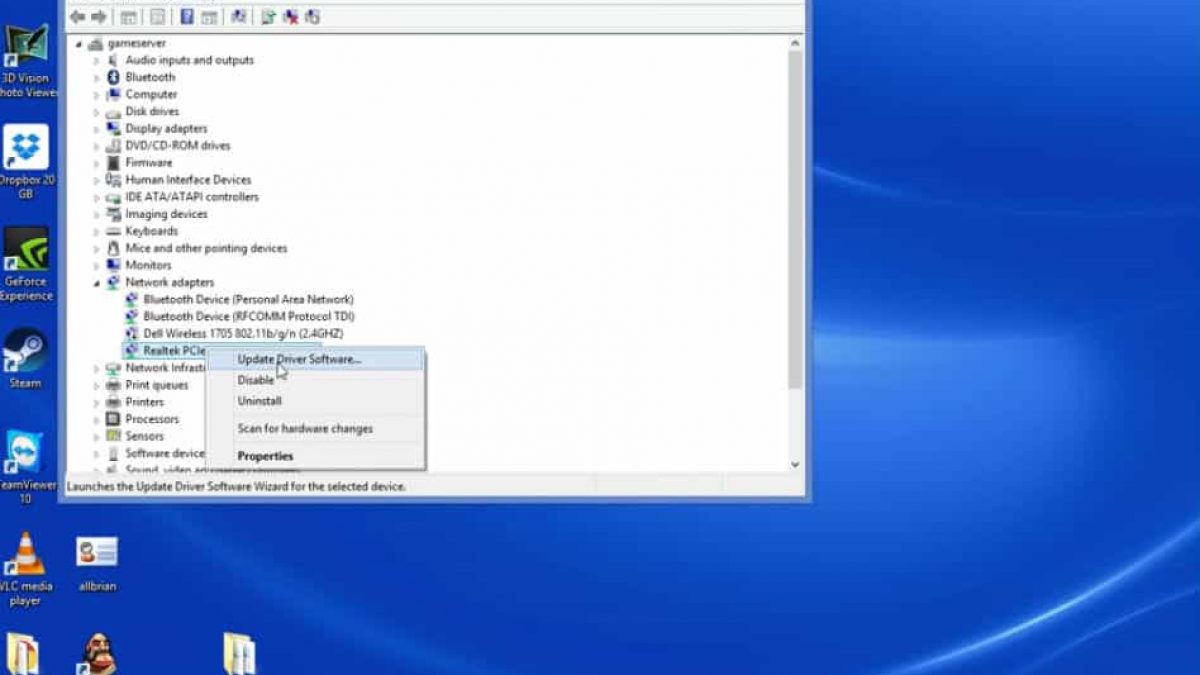Open the Steam desktop shortcut
The image size is (1200, 675).
click(25, 359)
